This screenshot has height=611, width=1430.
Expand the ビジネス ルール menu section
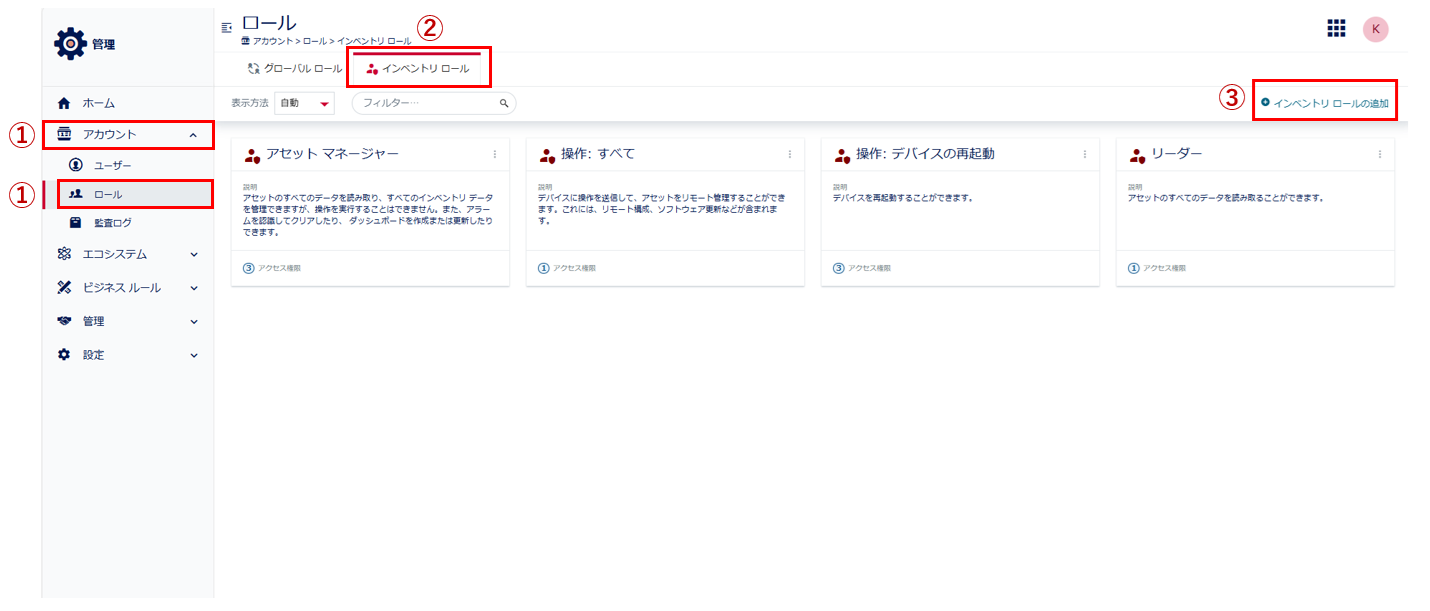coord(193,288)
